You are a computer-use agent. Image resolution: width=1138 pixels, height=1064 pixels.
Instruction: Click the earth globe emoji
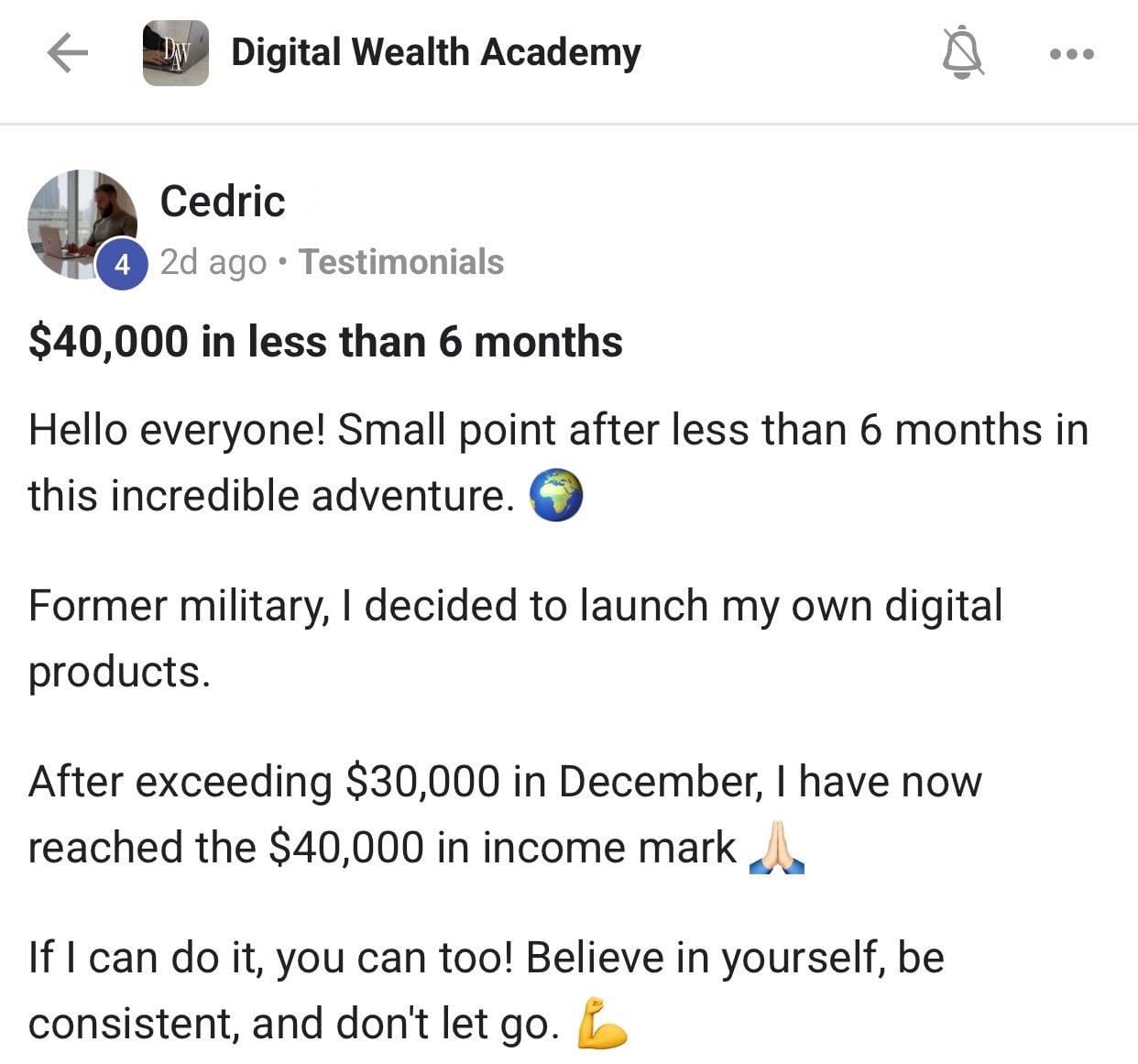[x=556, y=496]
